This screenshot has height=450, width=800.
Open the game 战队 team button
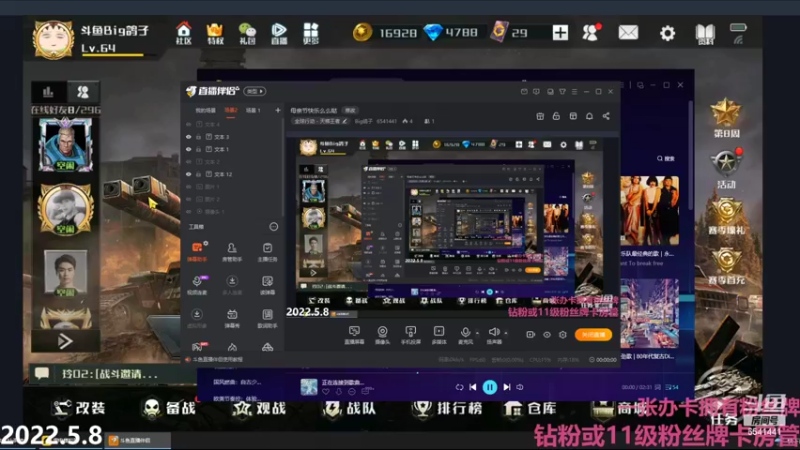pos(350,408)
